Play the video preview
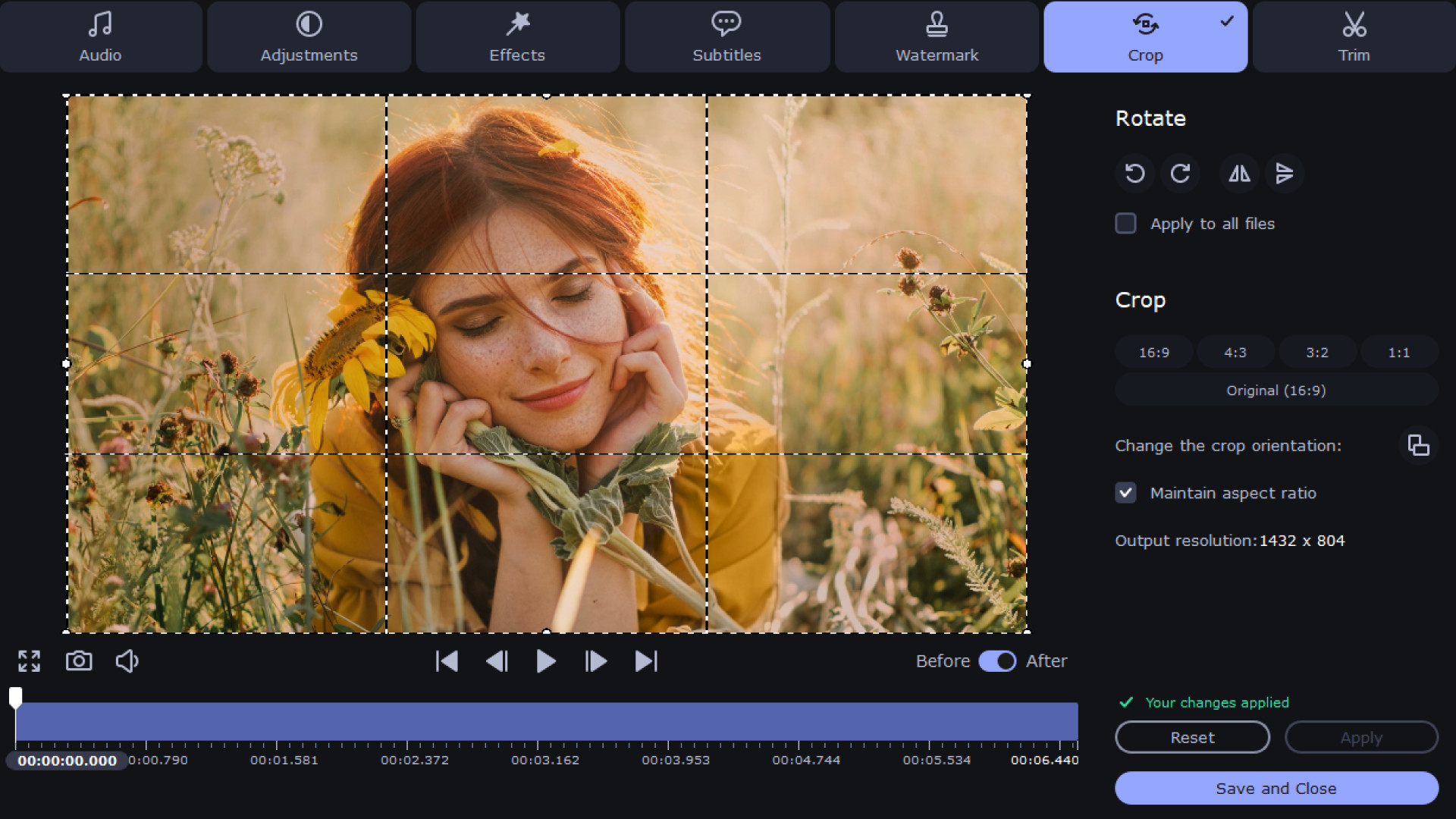Image resolution: width=1456 pixels, height=819 pixels. pyautogui.click(x=546, y=661)
